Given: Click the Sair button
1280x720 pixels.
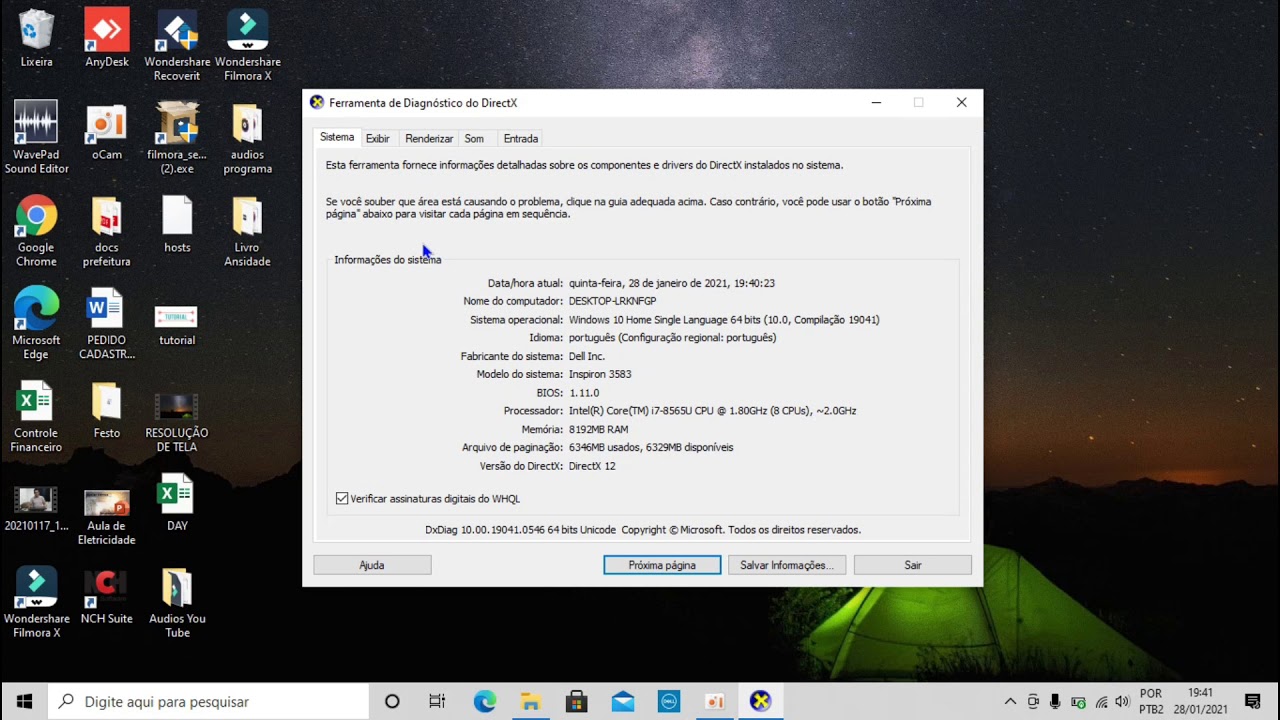Looking at the screenshot, I should click(x=913, y=565).
